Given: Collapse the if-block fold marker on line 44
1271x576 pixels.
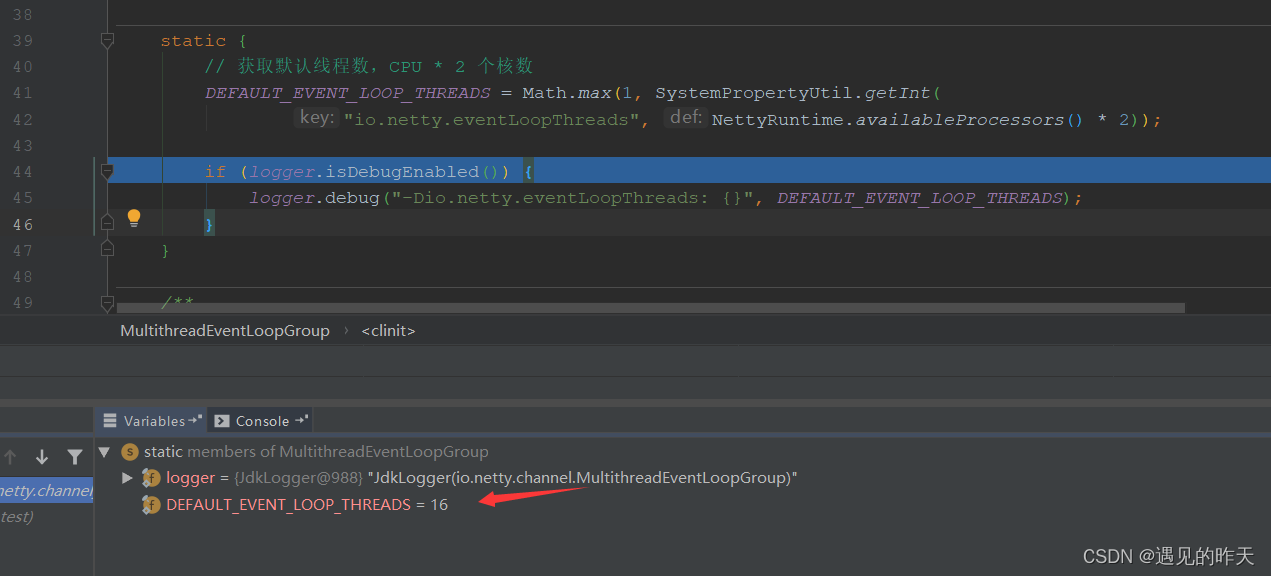Looking at the screenshot, I should click(107, 172).
